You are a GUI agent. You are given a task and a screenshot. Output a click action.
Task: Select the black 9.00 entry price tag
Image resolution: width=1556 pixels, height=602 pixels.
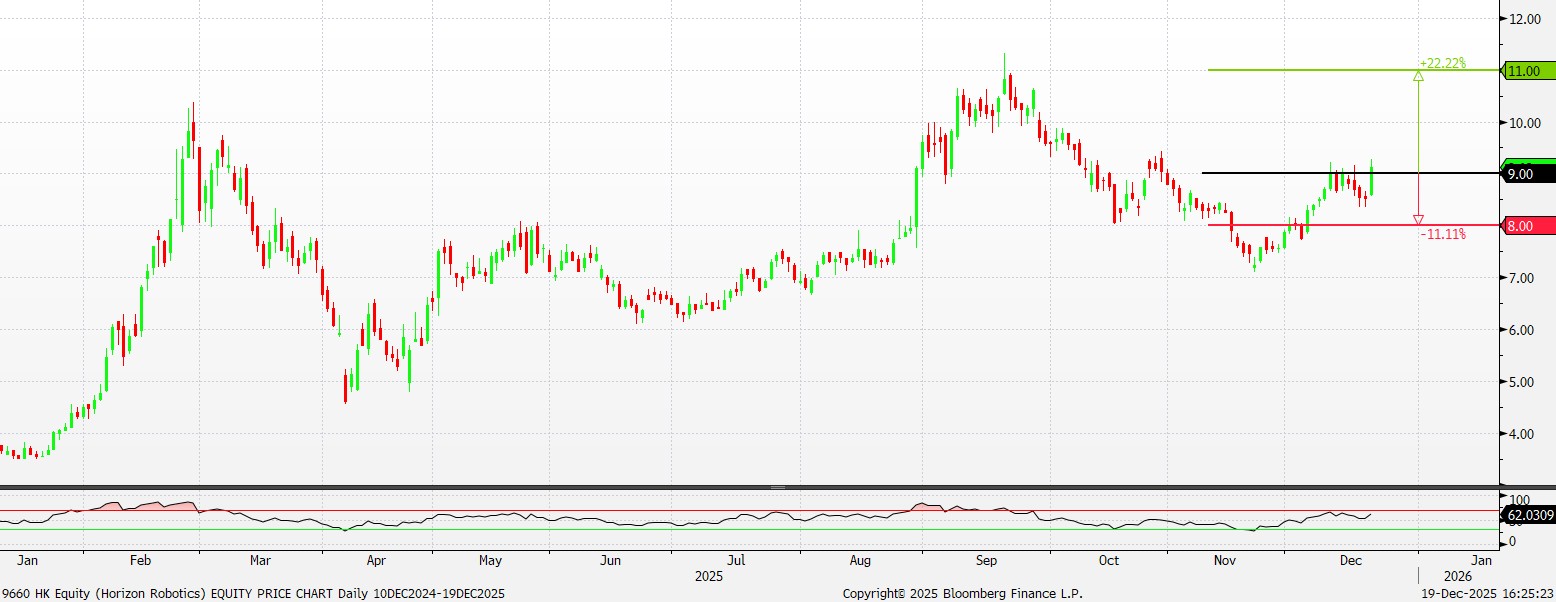[x=1530, y=174]
